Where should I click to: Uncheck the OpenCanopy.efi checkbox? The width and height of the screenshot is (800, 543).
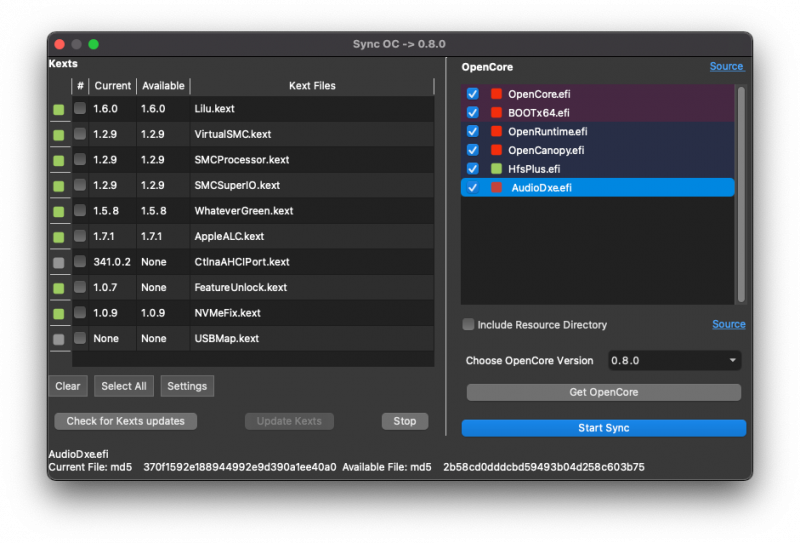point(472,150)
